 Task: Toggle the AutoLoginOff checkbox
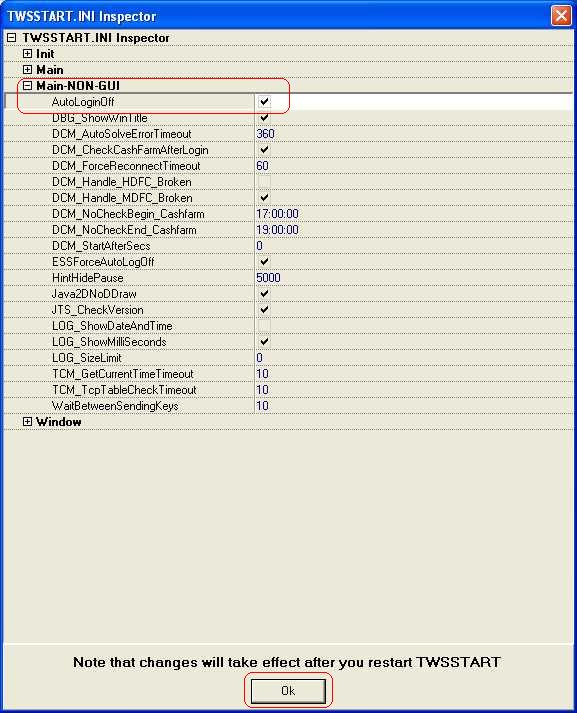264,102
